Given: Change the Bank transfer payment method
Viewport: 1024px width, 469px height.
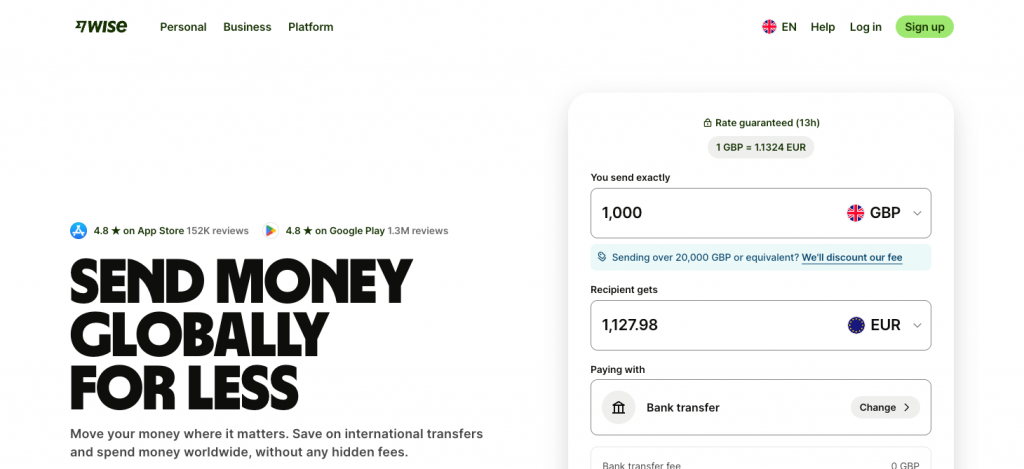Looking at the screenshot, I should [885, 407].
